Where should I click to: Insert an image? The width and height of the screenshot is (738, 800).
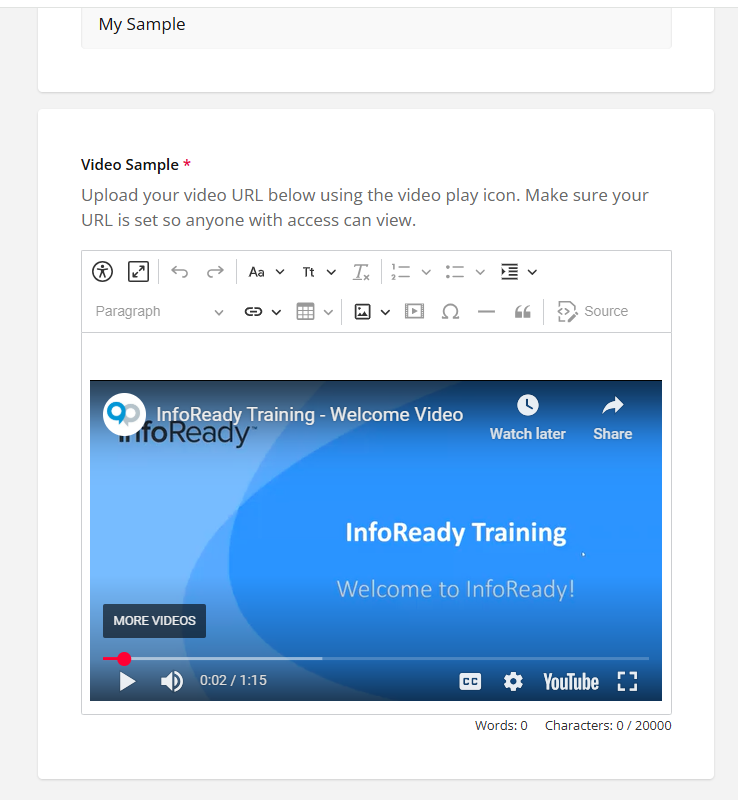362,311
